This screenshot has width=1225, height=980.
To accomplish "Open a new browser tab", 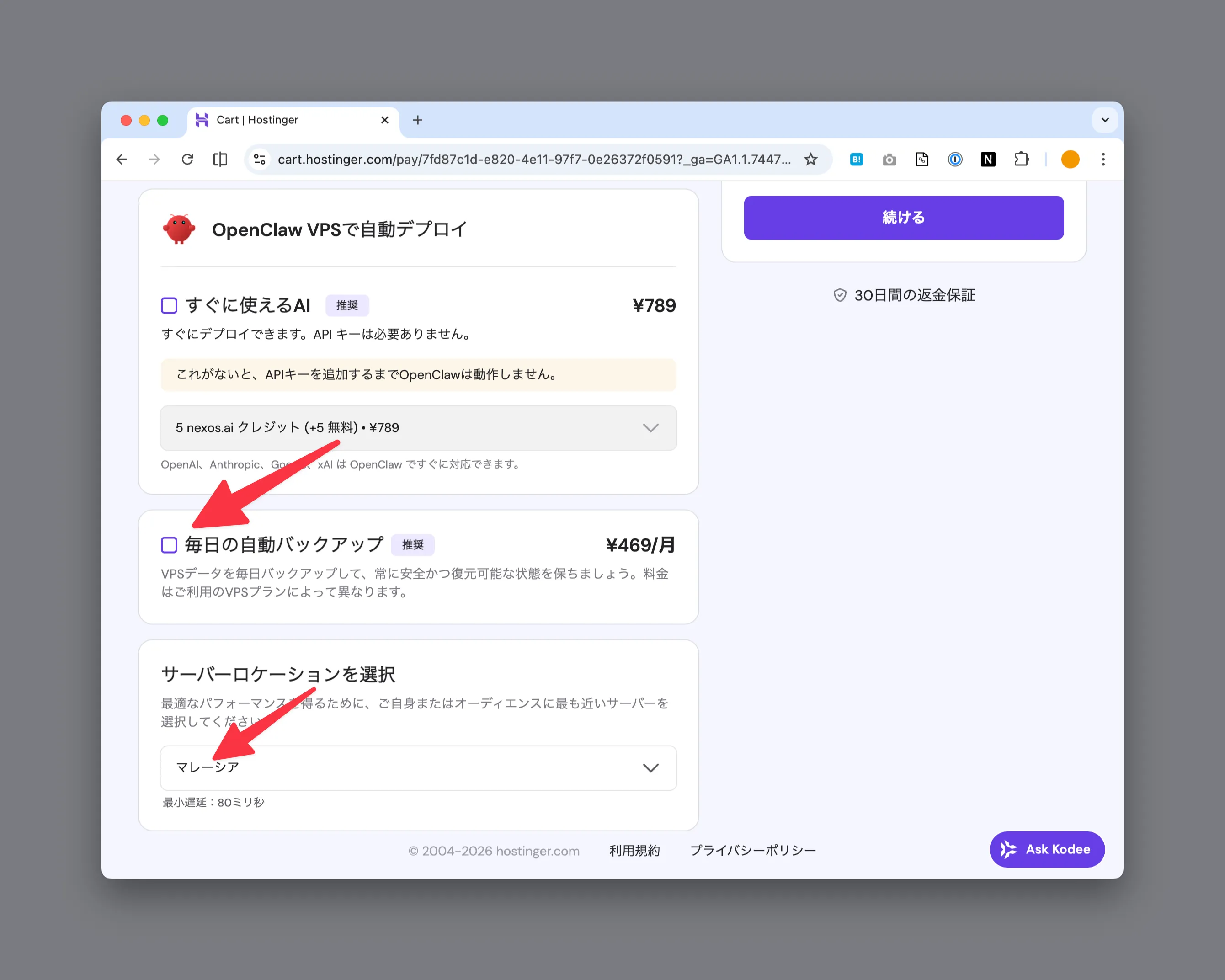I will click(418, 120).
